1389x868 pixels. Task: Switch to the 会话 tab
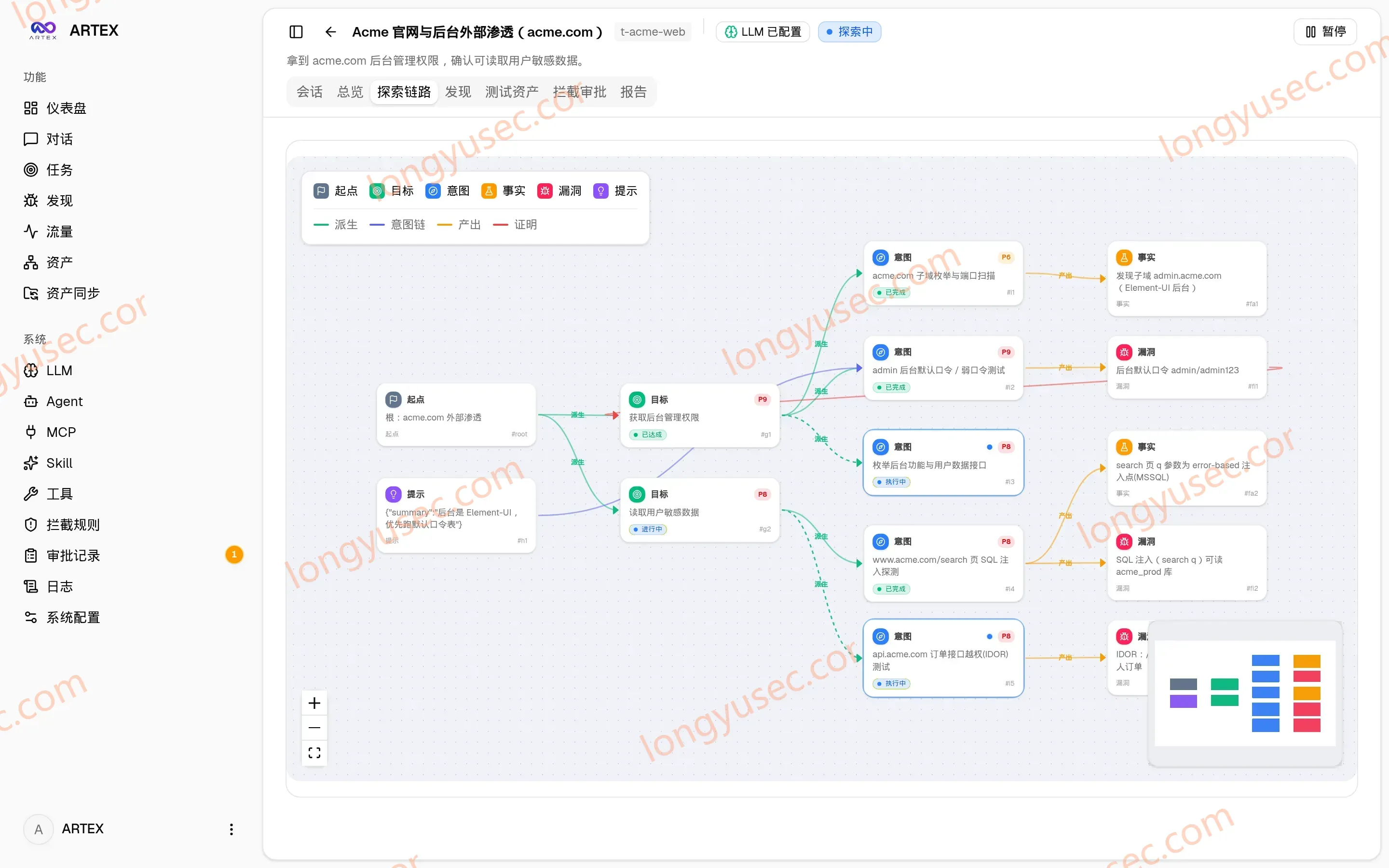click(x=309, y=92)
